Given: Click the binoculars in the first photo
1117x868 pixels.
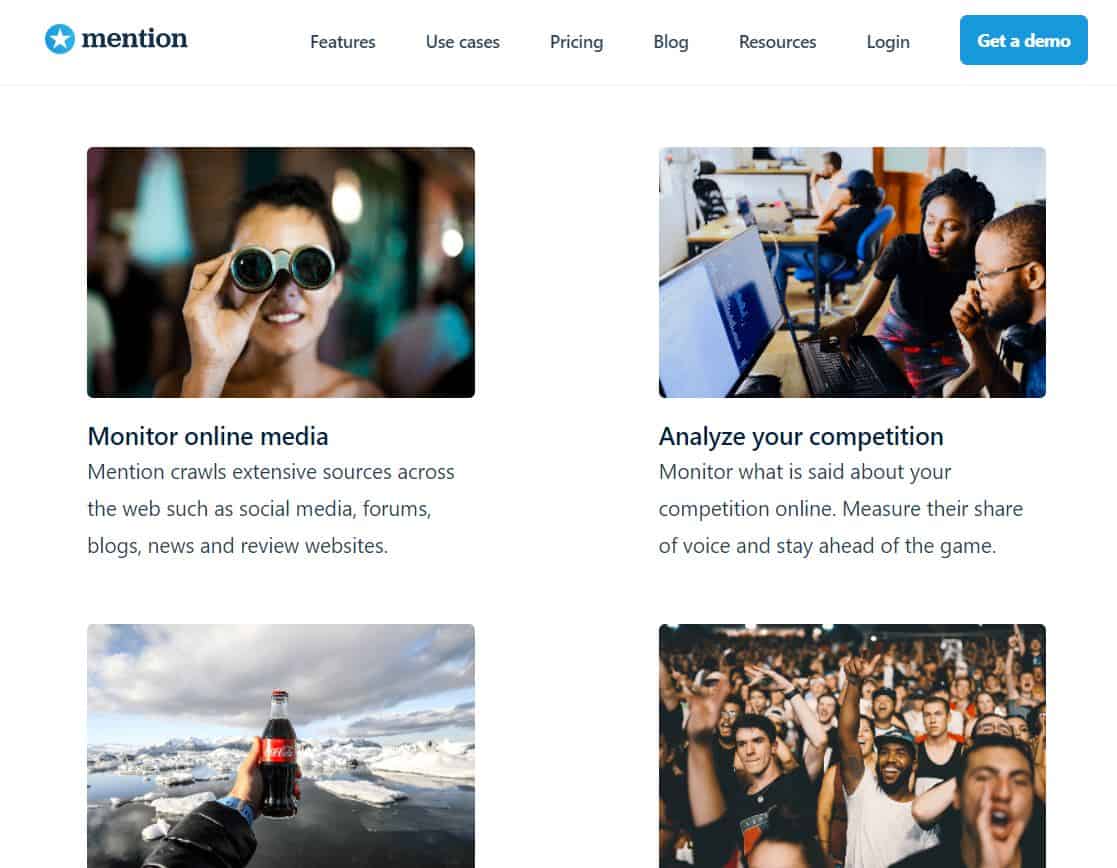Looking at the screenshot, I should tap(282, 267).
